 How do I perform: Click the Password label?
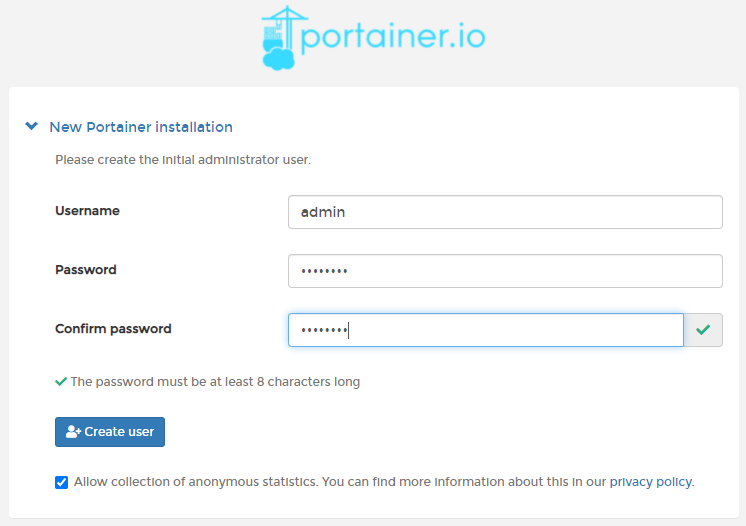86,270
